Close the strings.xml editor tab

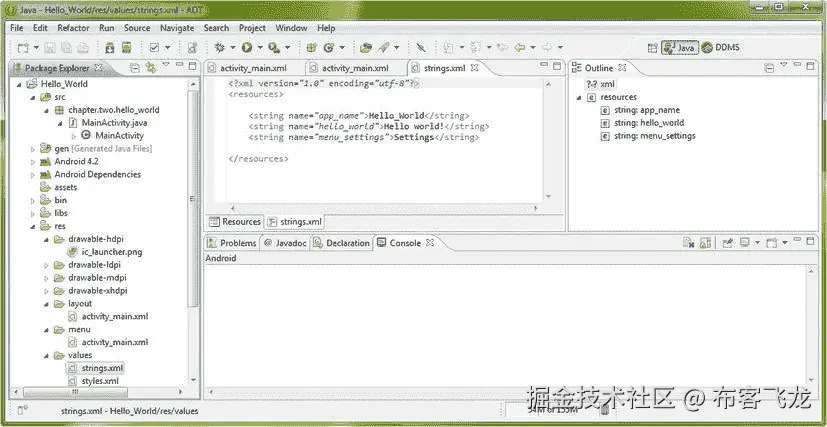pyautogui.click(x=474, y=67)
